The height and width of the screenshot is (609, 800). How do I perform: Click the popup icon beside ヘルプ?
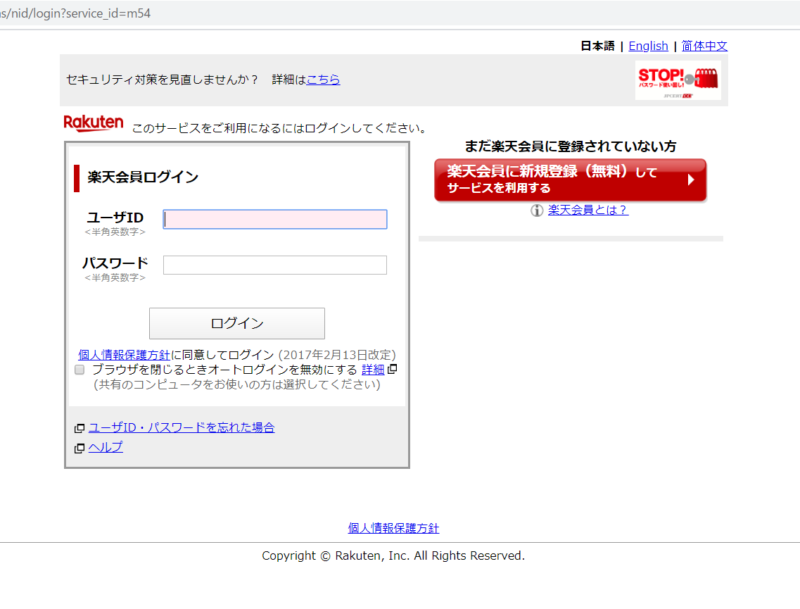(x=80, y=448)
